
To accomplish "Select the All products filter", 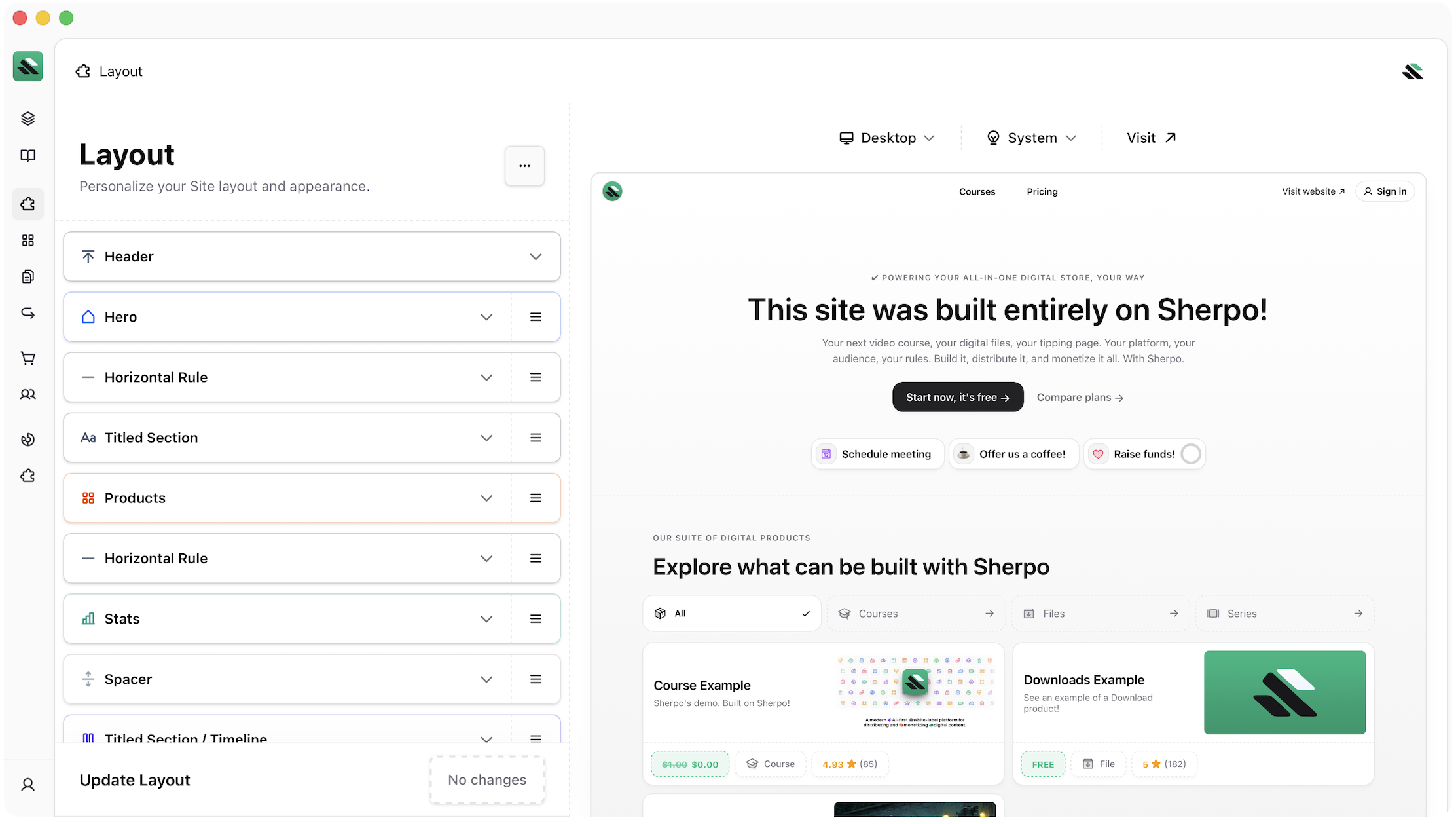I will (x=731, y=613).
